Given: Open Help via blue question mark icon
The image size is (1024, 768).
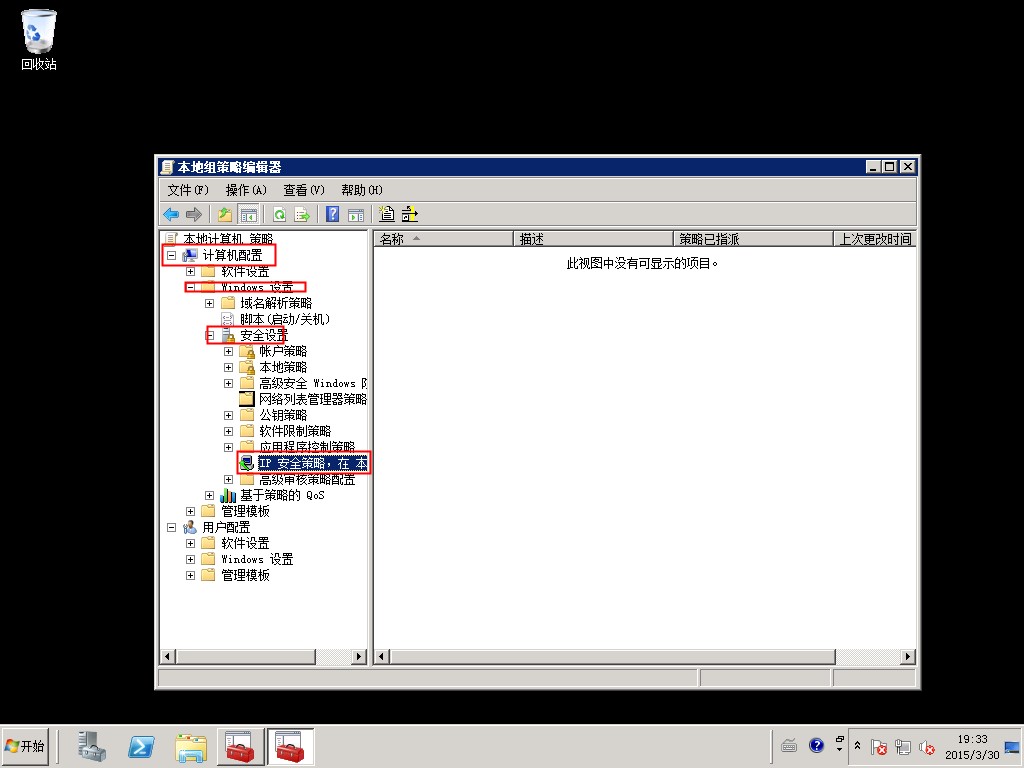Looking at the screenshot, I should (x=333, y=214).
